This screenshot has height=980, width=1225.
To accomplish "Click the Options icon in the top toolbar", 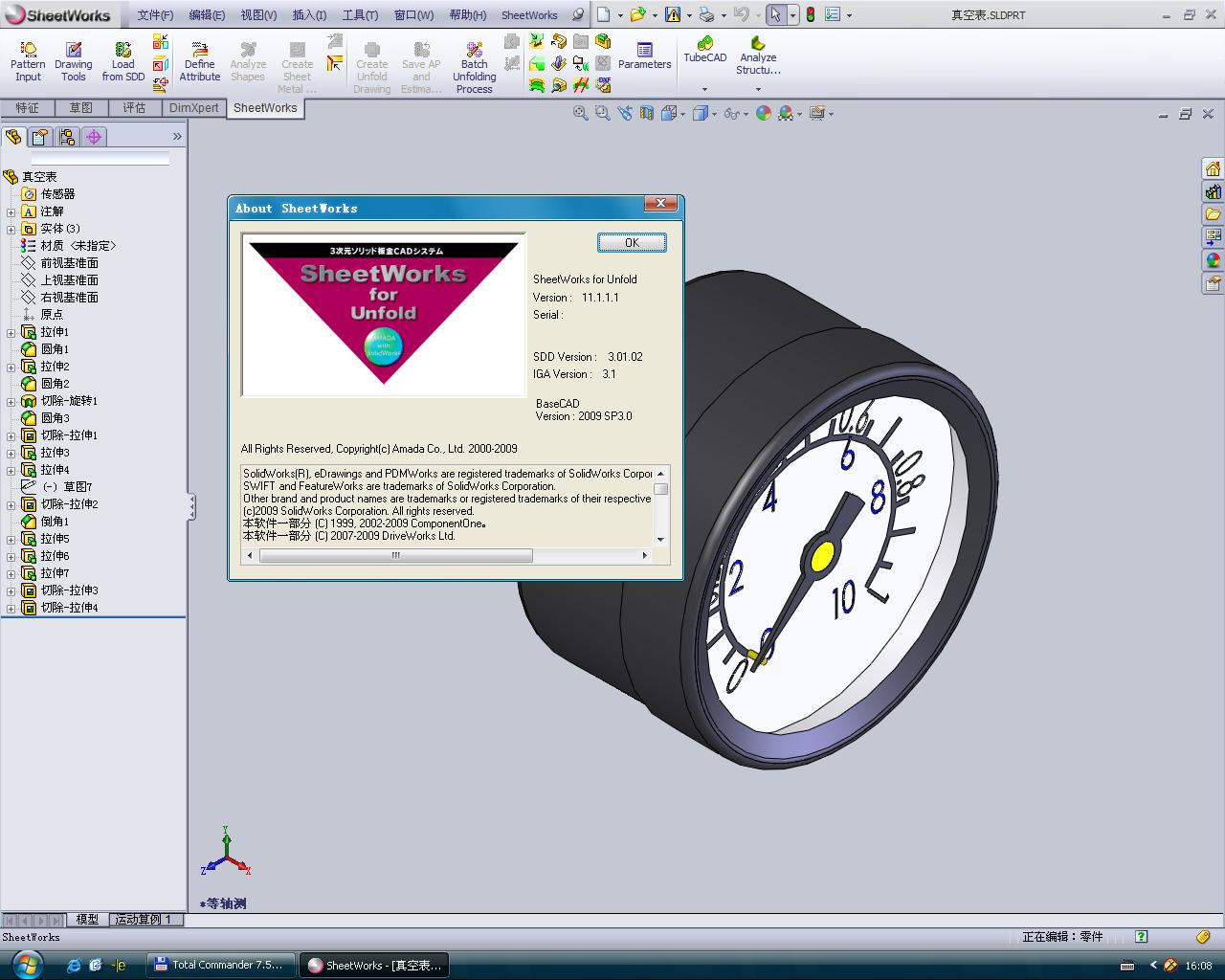I will 832,14.
